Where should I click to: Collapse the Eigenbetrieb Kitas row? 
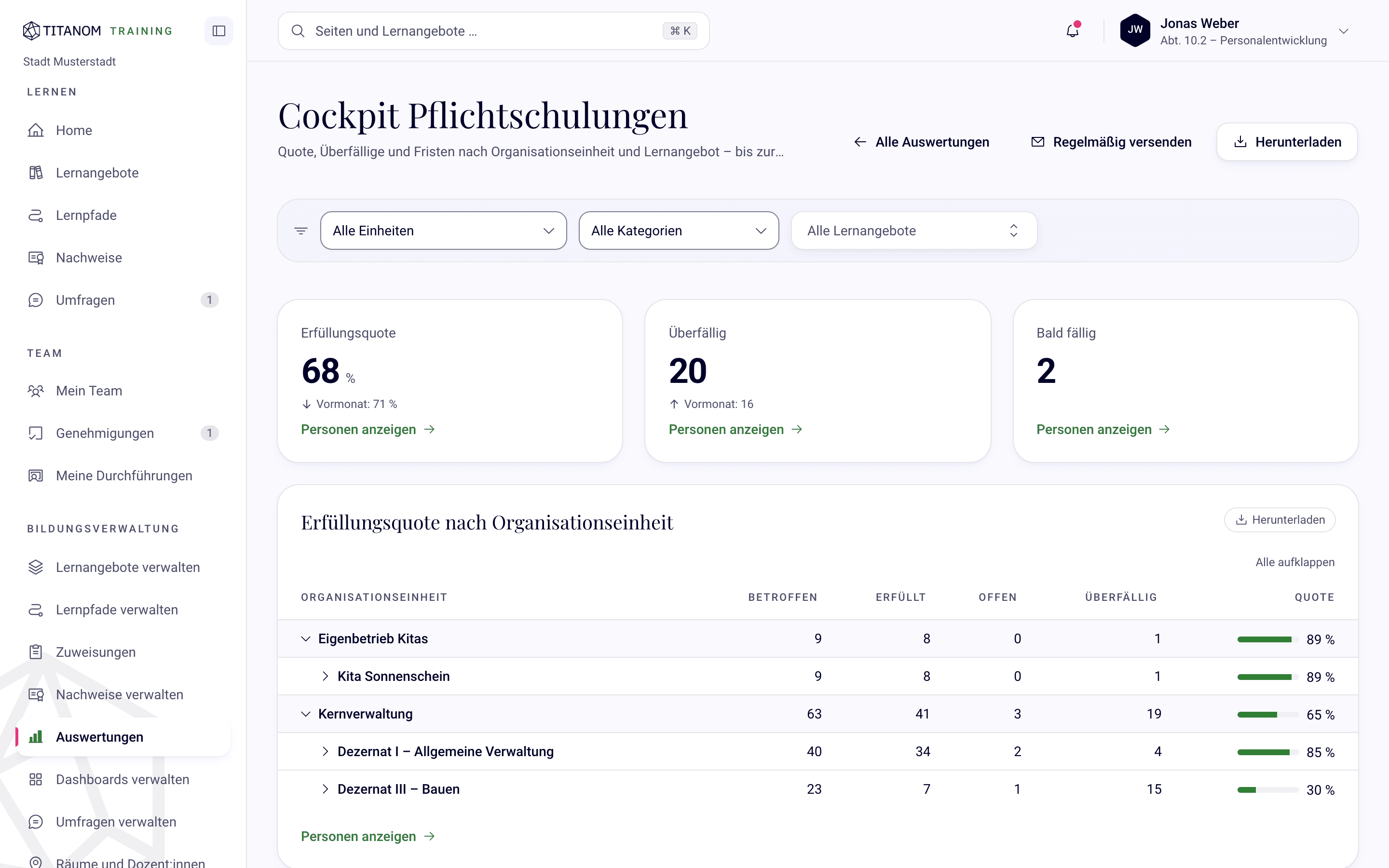306,639
